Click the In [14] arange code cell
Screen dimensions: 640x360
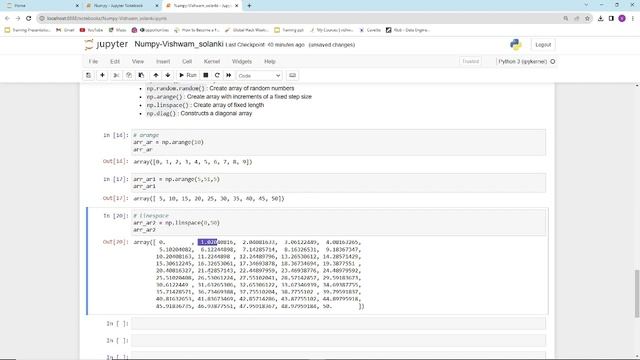[x=338, y=142]
